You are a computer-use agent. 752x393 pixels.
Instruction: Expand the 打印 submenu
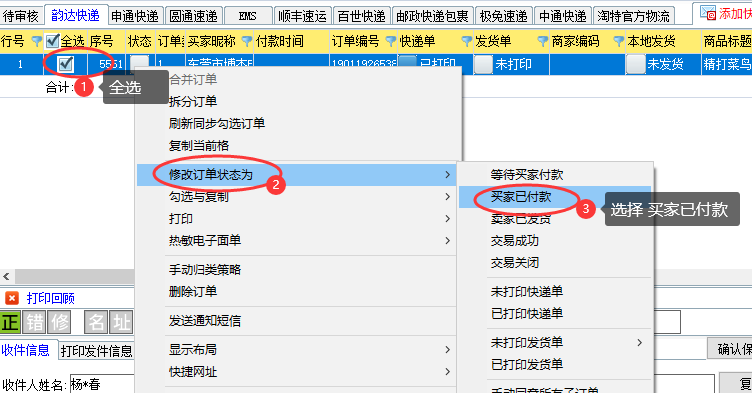296,219
